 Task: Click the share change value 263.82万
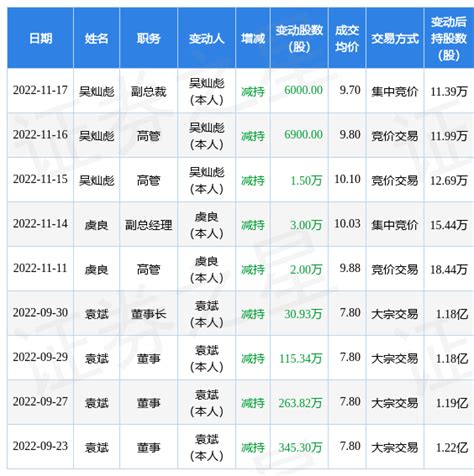301,403
